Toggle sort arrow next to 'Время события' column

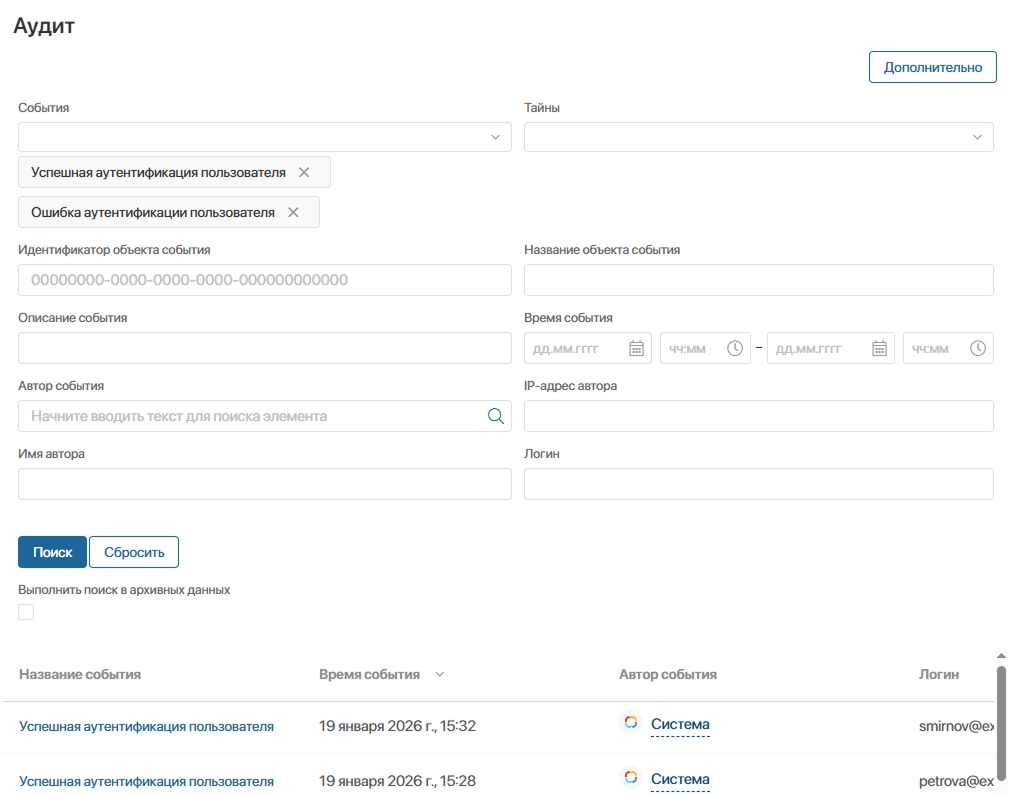[440, 674]
